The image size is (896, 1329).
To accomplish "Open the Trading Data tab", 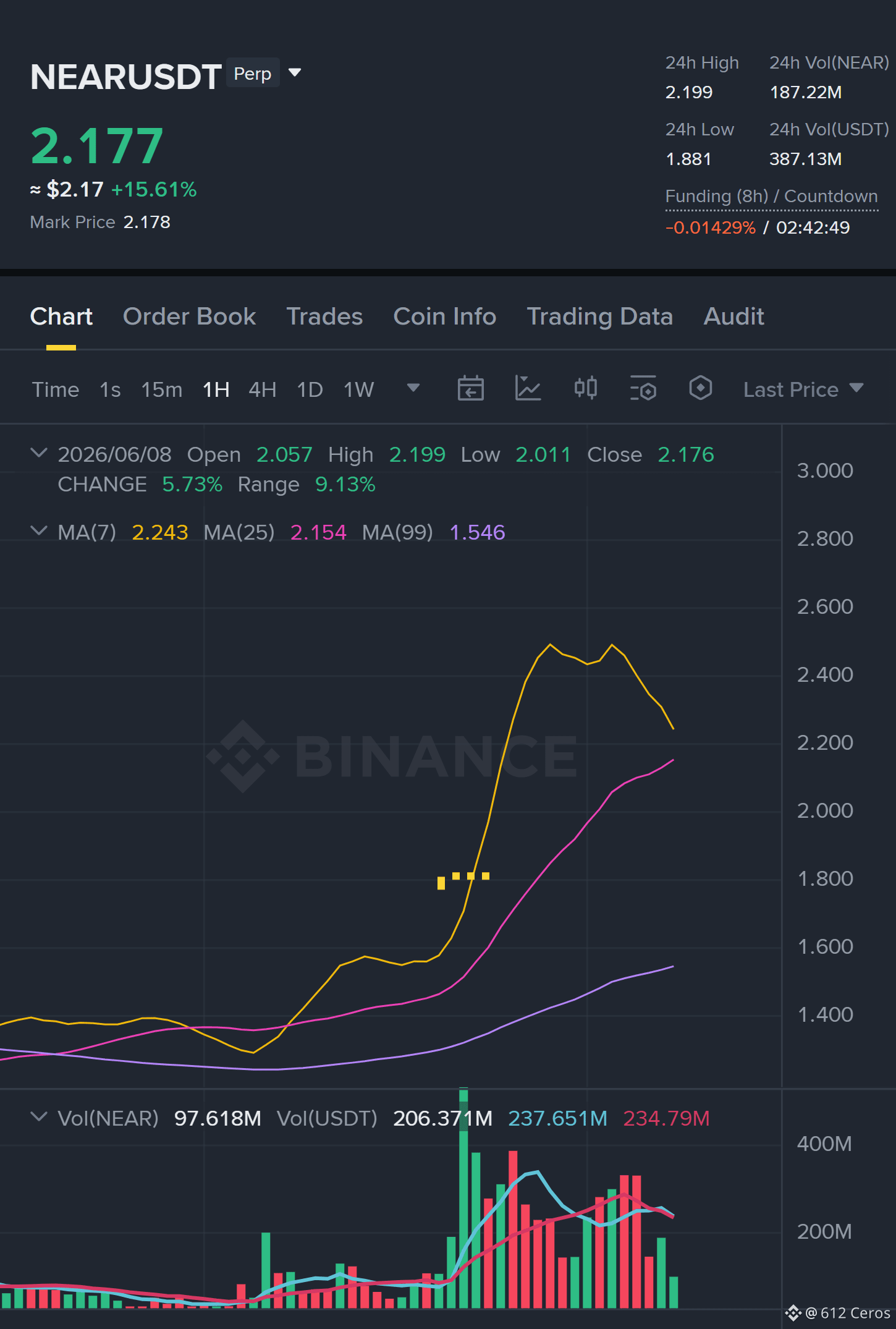I will pyautogui.click(x=599, y=316).
